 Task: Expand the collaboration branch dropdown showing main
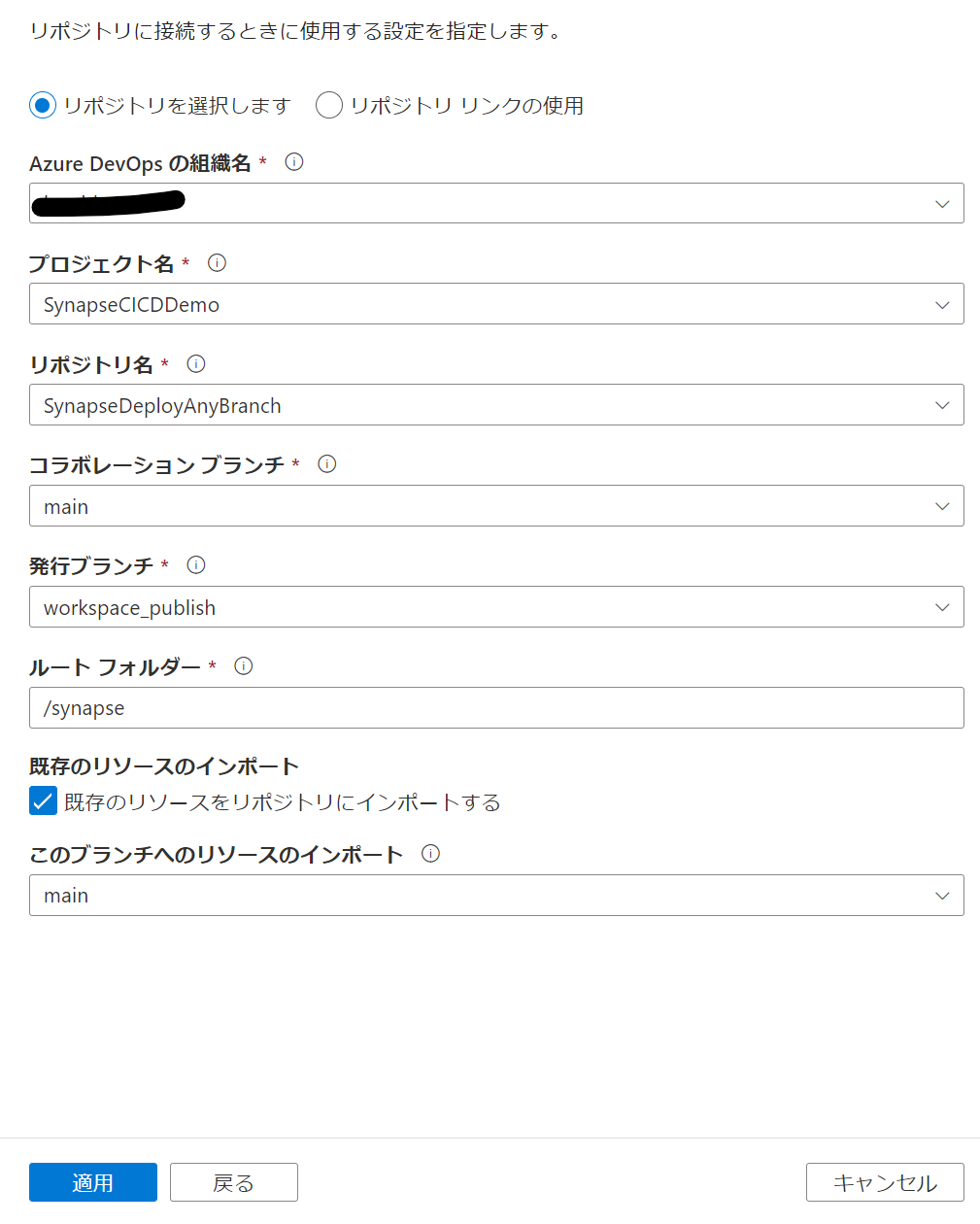pyautogui.click(x=940, y=506)
